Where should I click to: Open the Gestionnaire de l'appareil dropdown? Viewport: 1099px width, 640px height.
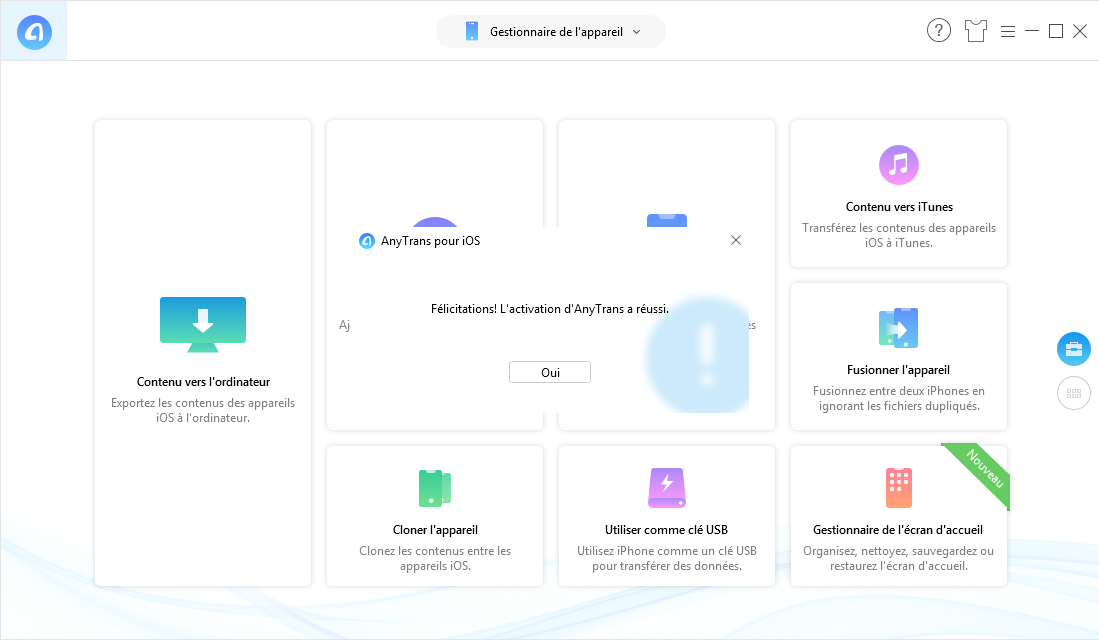(551, 32)
